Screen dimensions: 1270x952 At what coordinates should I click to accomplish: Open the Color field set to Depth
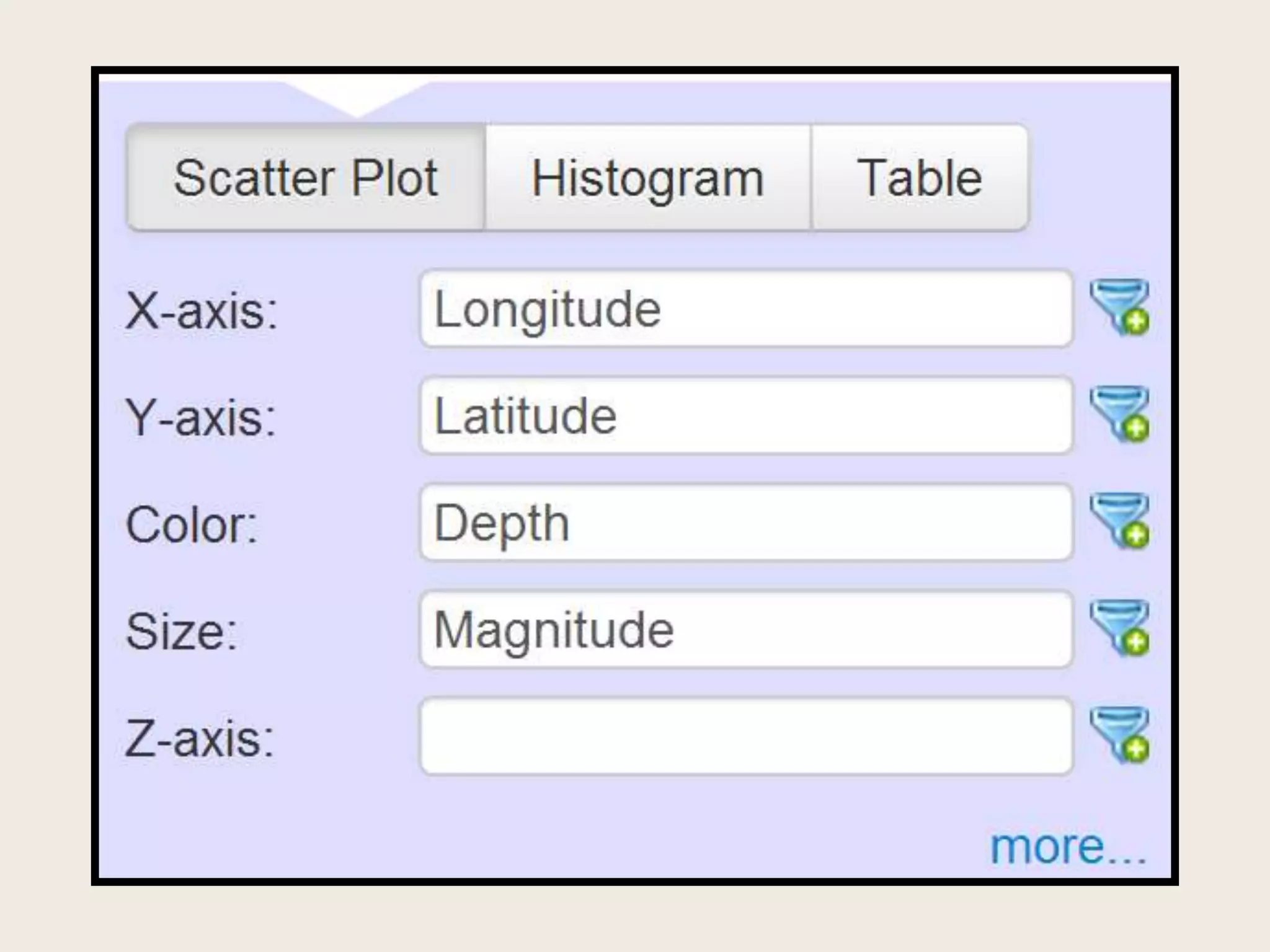746,522
